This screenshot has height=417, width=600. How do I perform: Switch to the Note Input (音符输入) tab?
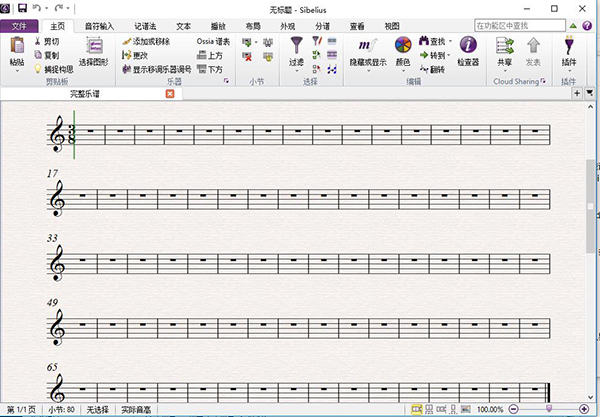point(99,24)
